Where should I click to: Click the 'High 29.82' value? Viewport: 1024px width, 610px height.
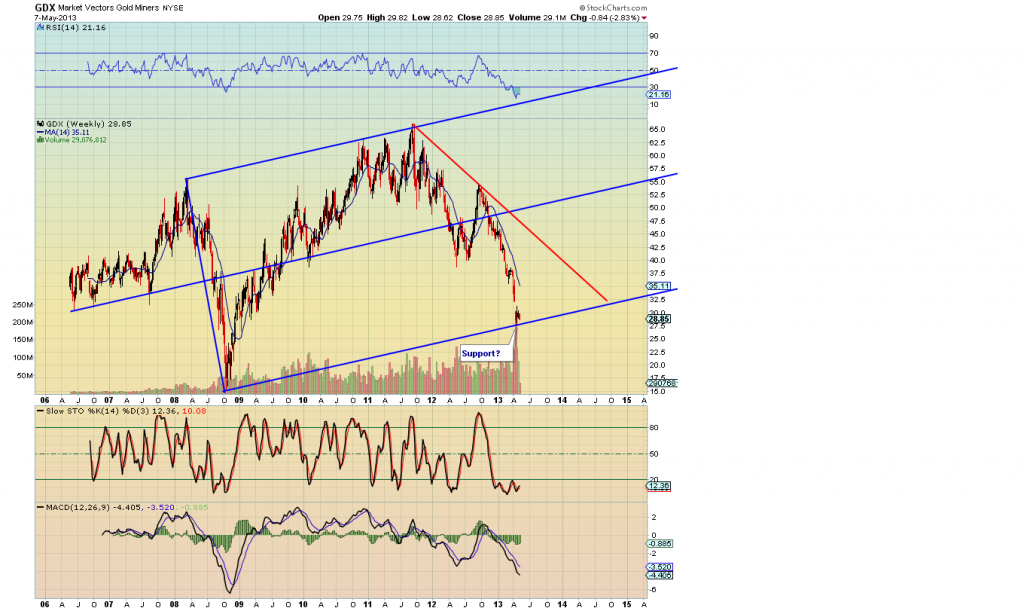point(387,18)
